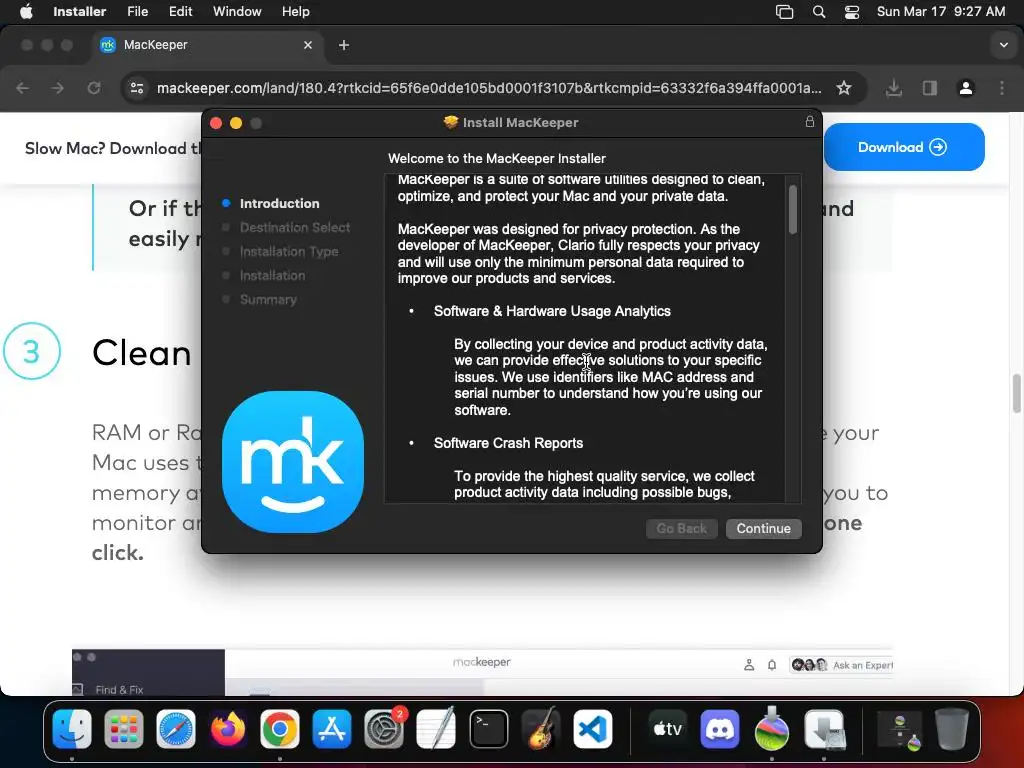Toggle the Chrome side panel icon
The width and height of the screenshot is (1024, 768).
pos(930,88)
